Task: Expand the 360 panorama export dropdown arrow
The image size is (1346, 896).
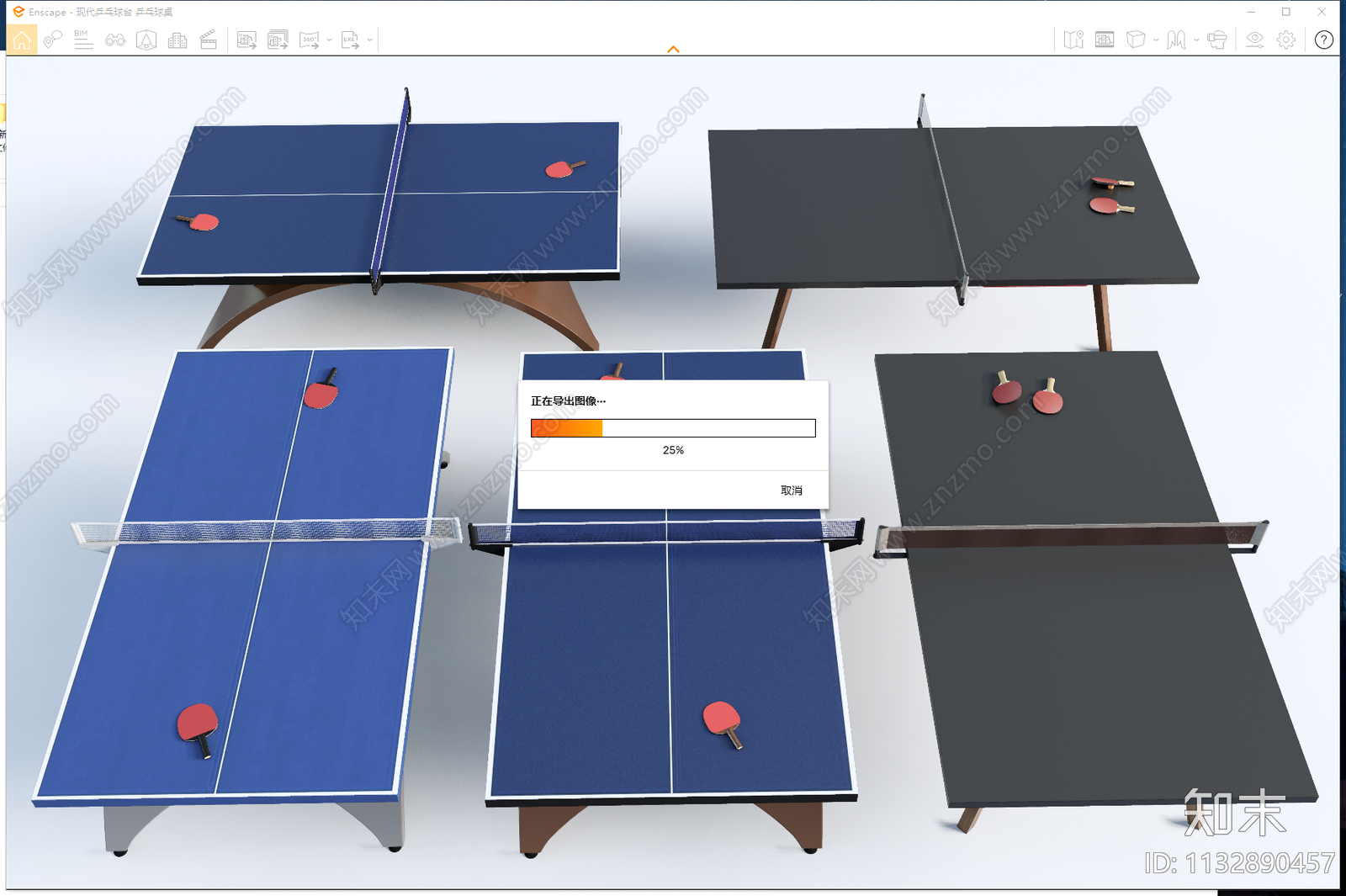Action: point(329,40)
